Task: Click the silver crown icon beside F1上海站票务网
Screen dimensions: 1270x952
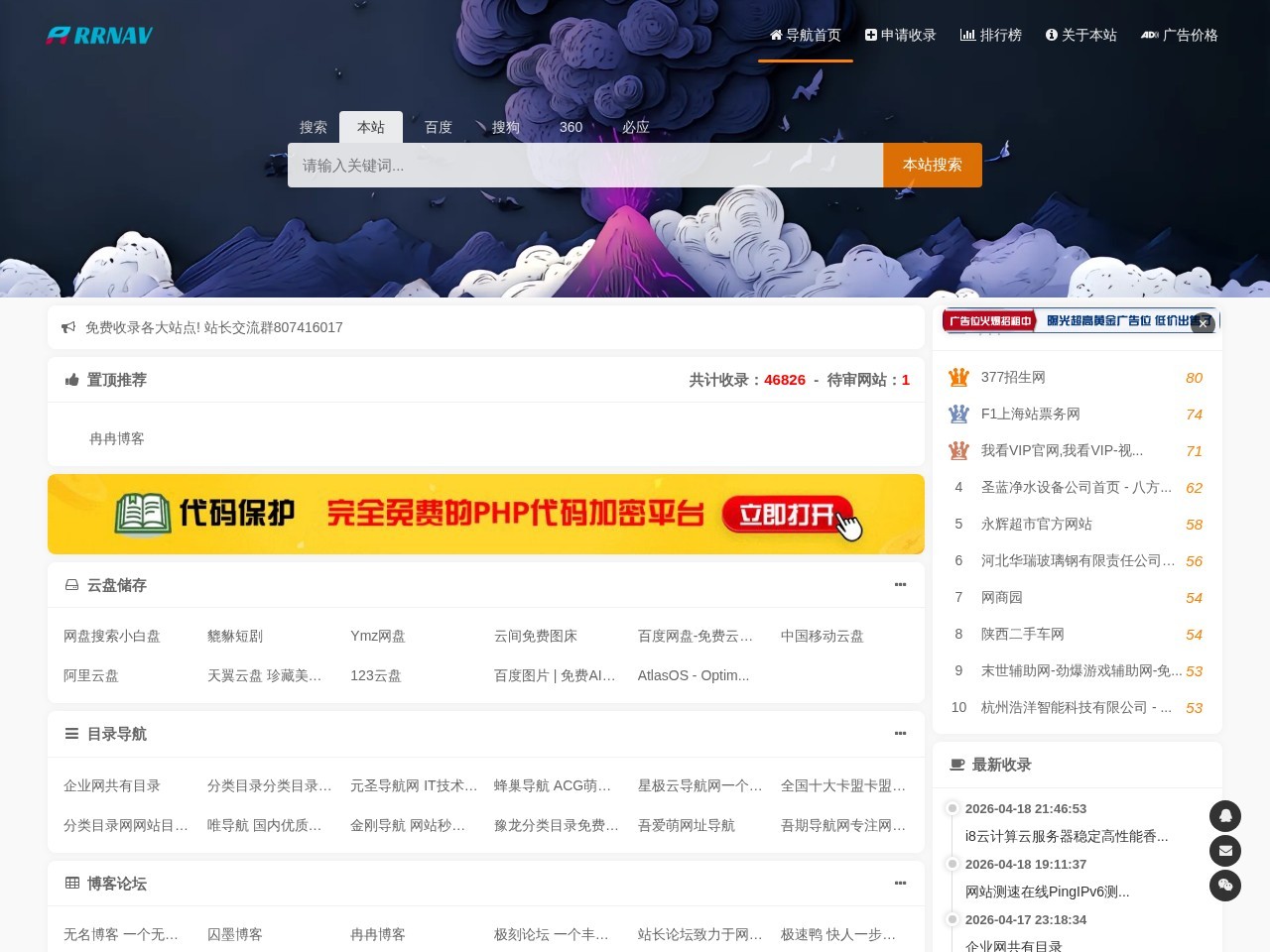Action: [x=958, y=414]
